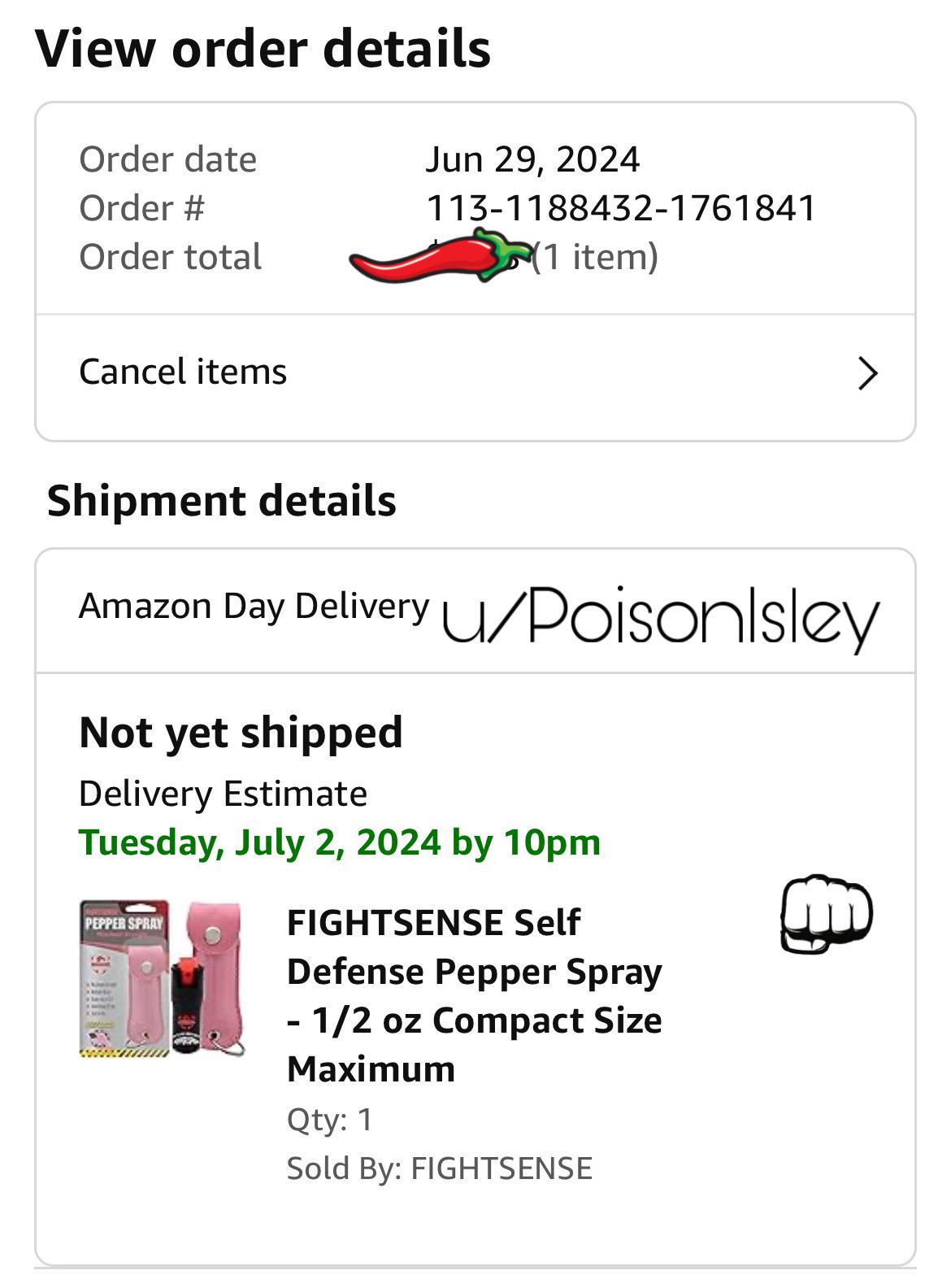
Task: Select the order number 113-1188432-1761841
Action: point(622,207)
